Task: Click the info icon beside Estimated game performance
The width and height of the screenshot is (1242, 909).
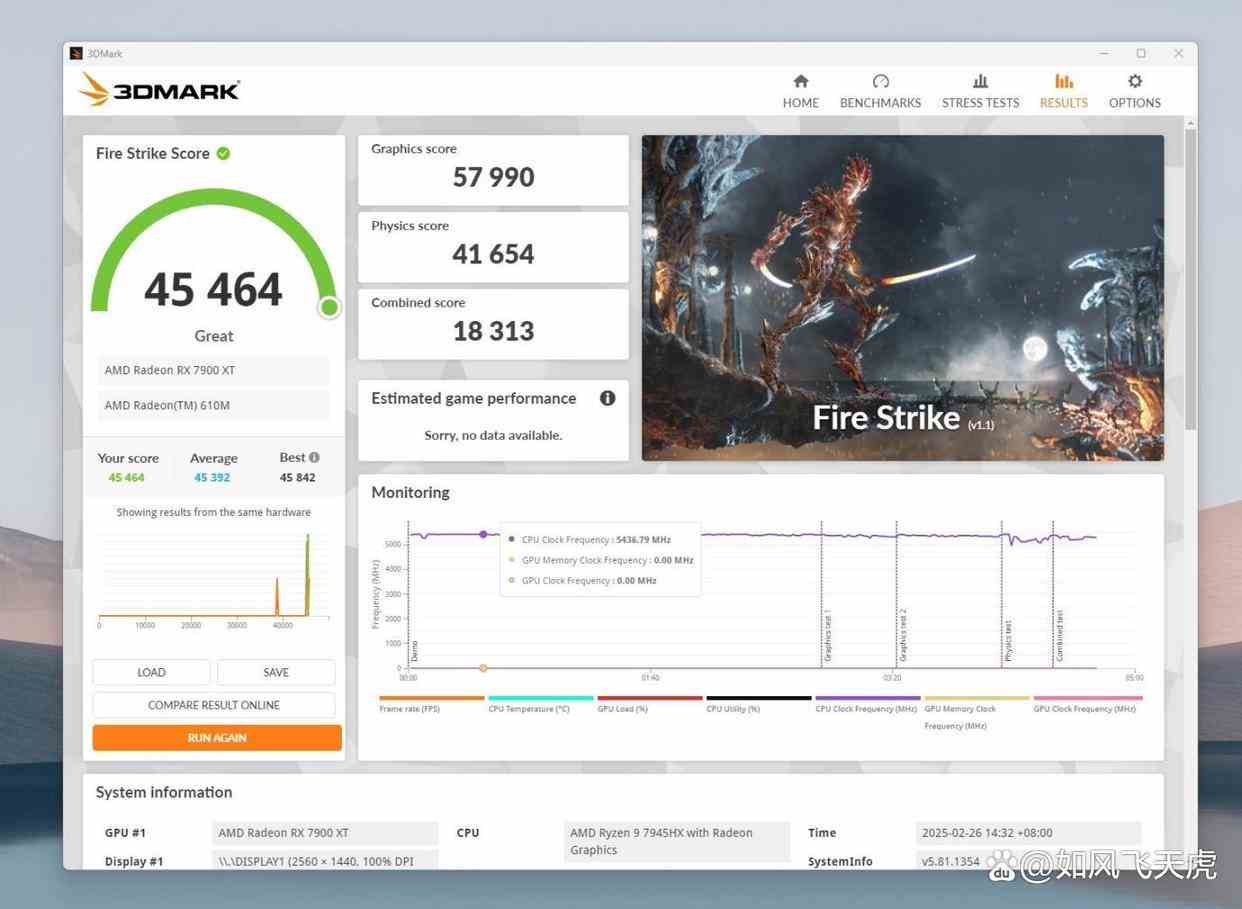Action: point(607,398)
